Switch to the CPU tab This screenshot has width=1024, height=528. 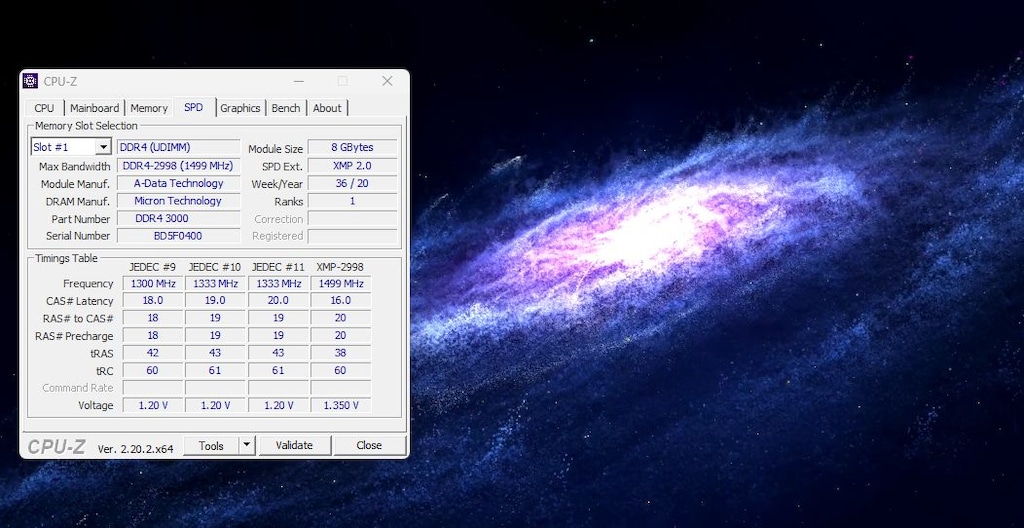[x=44, y=108]
